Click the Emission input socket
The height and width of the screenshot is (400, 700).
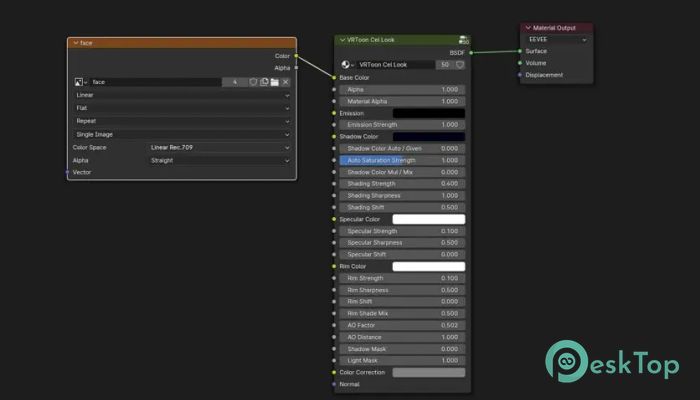[x=334, y=113]
